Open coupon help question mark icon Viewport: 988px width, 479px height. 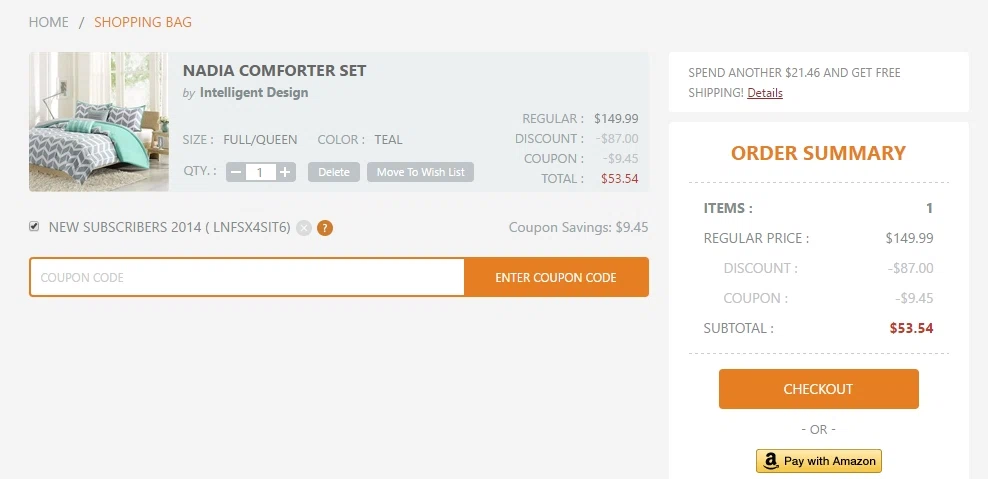tap(325, 228)
